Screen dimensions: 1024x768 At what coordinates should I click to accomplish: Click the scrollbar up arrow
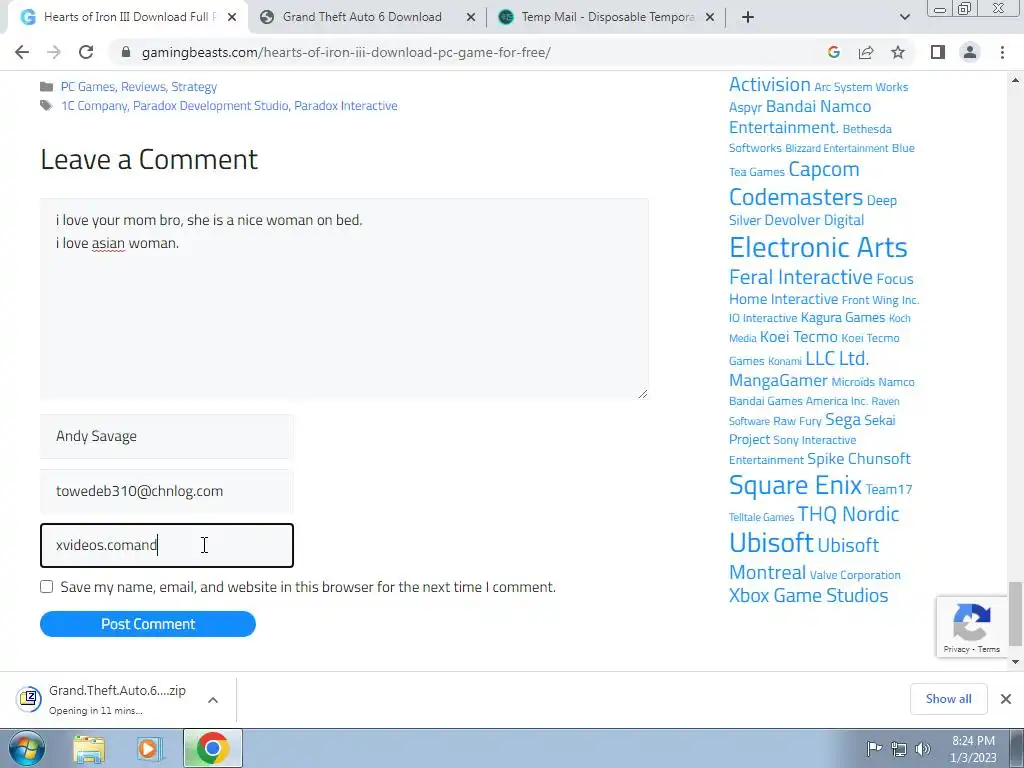(1015, 81)
